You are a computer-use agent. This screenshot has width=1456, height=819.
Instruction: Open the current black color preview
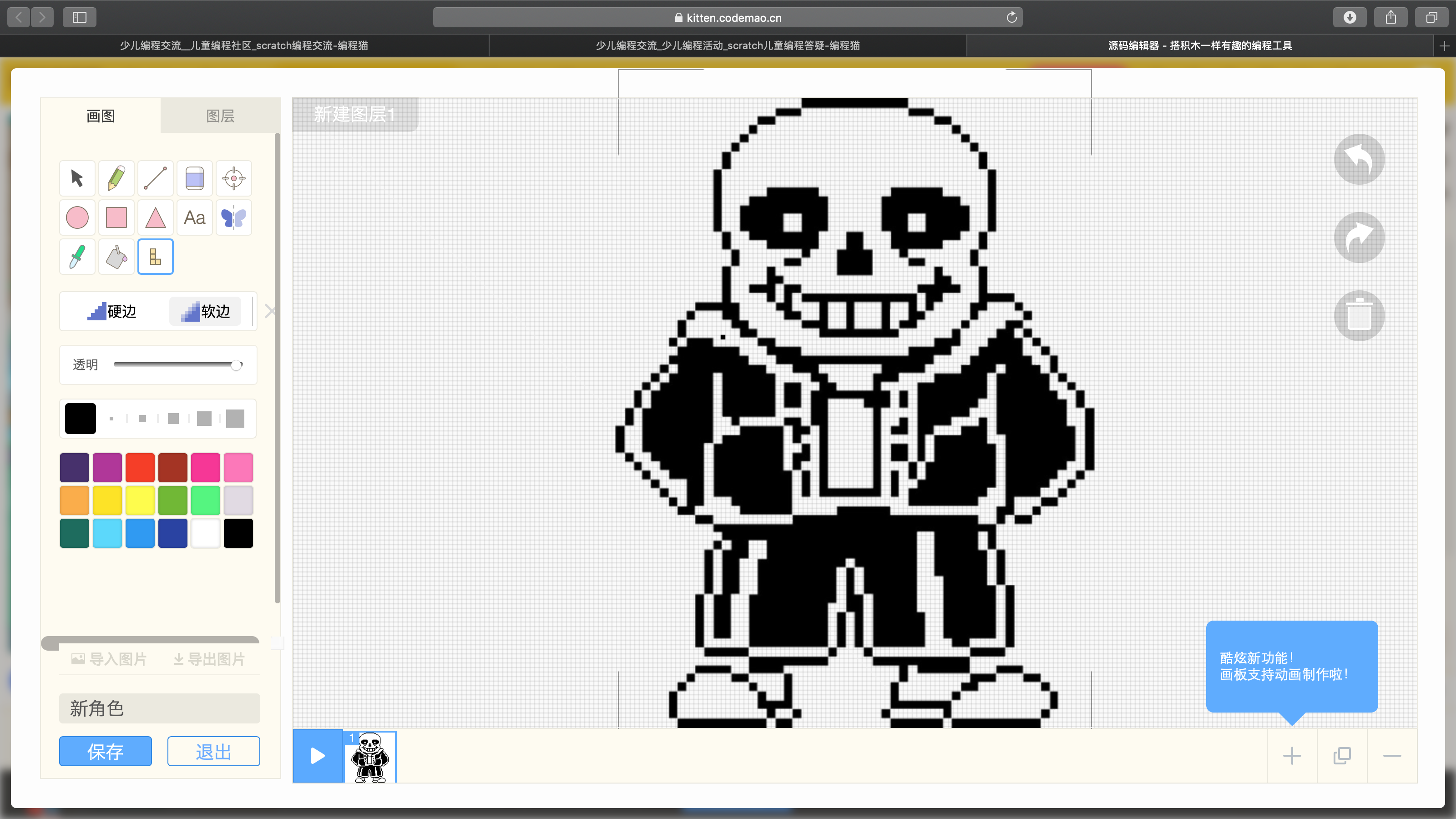(80, 419)
